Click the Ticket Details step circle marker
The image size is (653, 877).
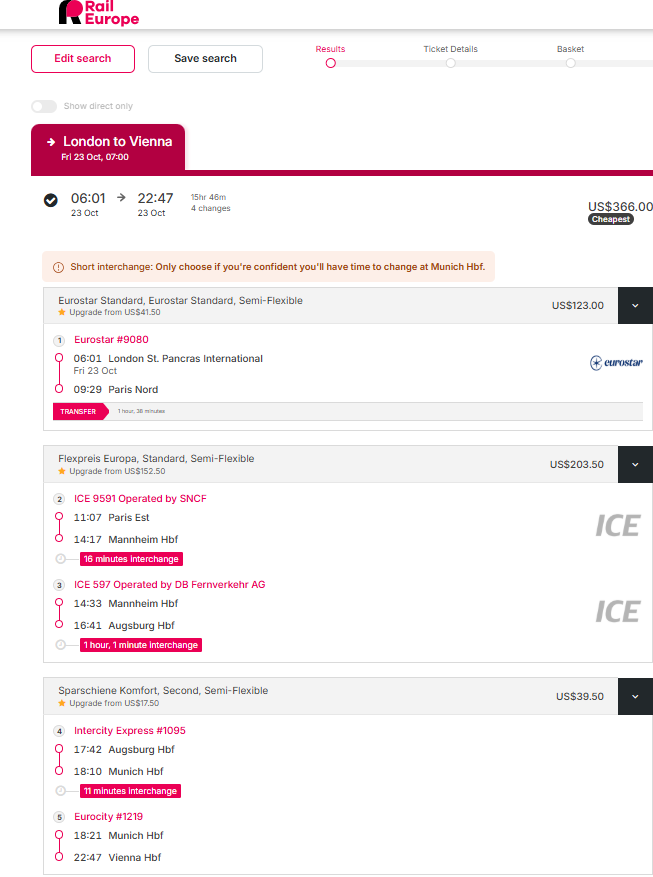451,63
